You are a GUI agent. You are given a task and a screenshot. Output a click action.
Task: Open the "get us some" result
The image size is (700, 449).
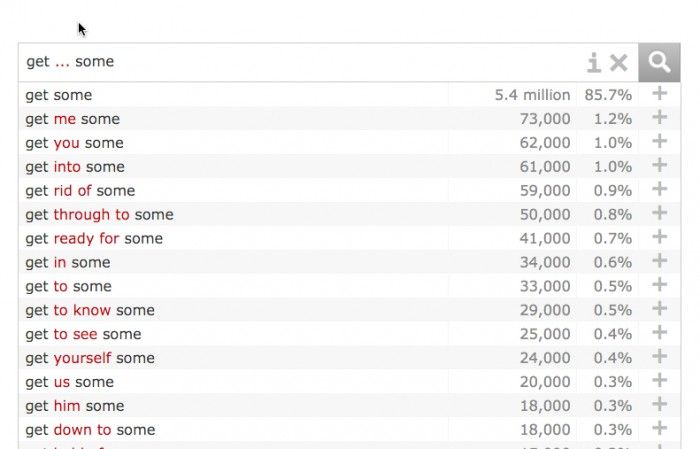pyautogui.click(x=69, y=382)
